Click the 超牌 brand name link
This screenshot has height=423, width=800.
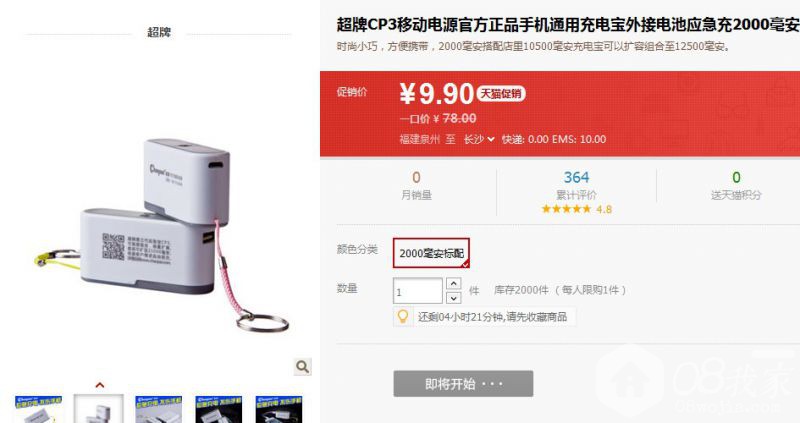coord(159,32)
